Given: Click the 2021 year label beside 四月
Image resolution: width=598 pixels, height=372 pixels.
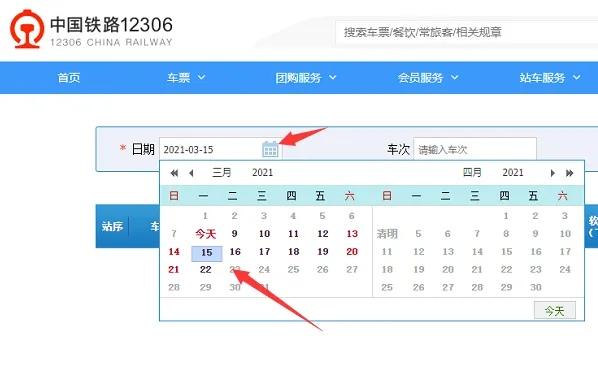Looking at the screenshot, I should (513, 173).
